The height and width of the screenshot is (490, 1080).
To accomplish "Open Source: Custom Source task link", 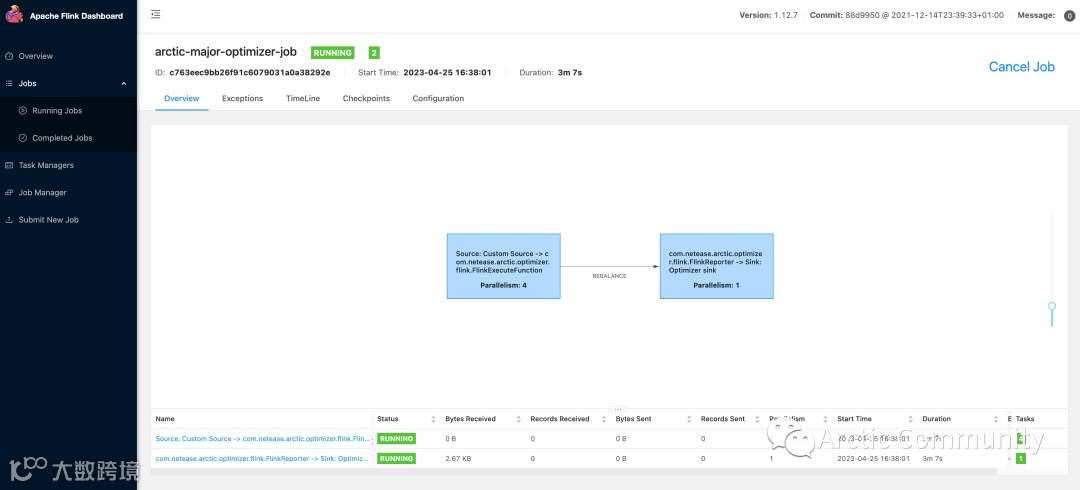I will pyautogui.click(x=262, y=438).
